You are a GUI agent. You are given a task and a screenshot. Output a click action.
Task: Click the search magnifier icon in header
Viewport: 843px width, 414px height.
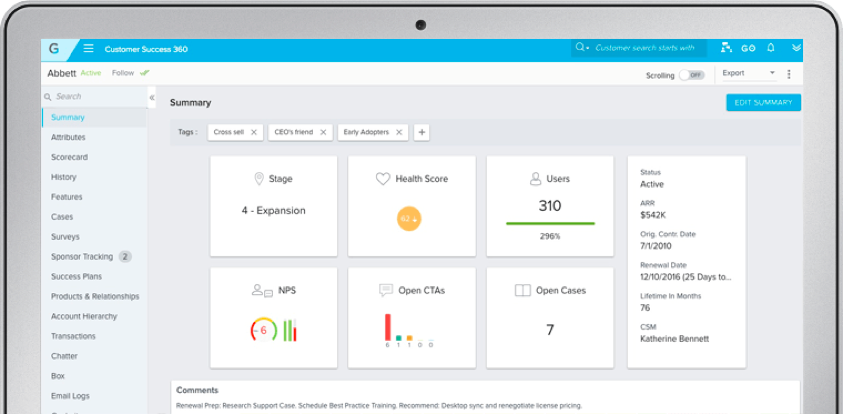point(580,47)
